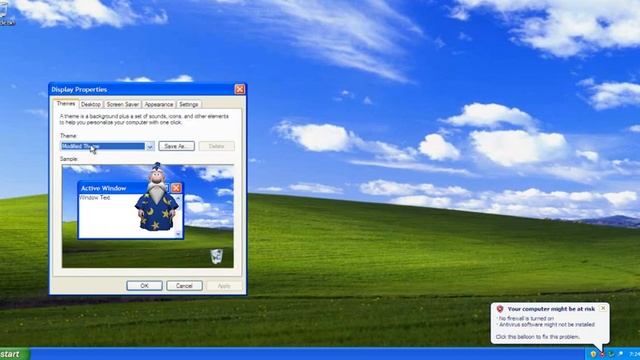Click the Save As button
Viewport: 640px width, 360px height.
176,146
